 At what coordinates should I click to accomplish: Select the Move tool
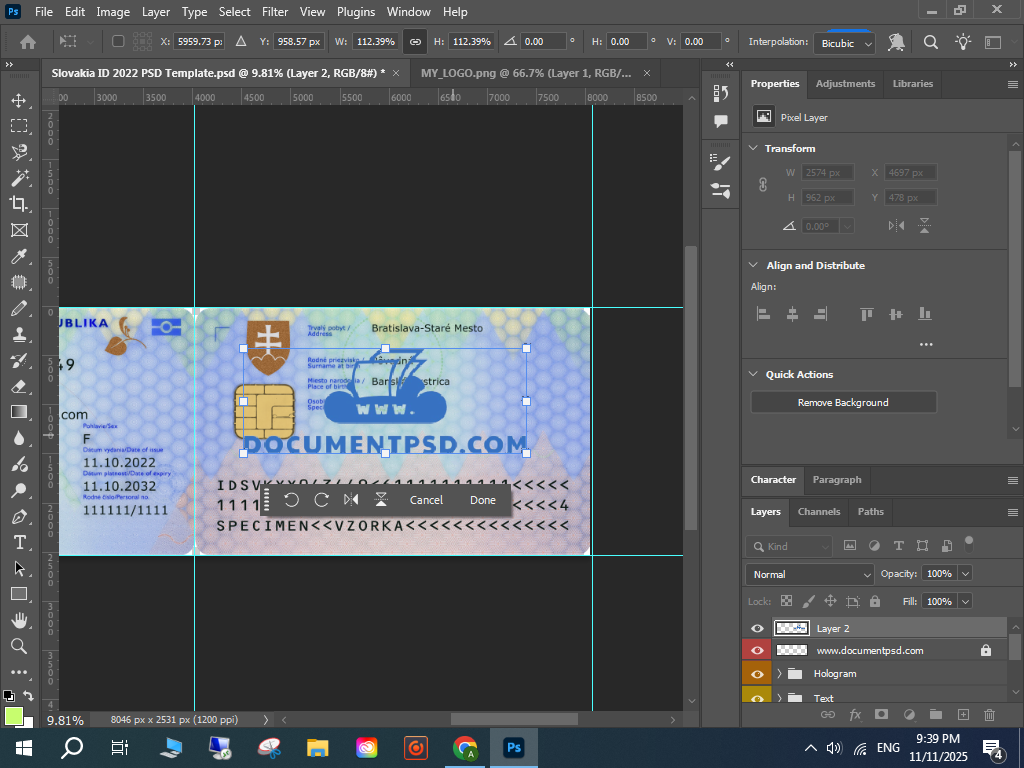click(19, 100)
